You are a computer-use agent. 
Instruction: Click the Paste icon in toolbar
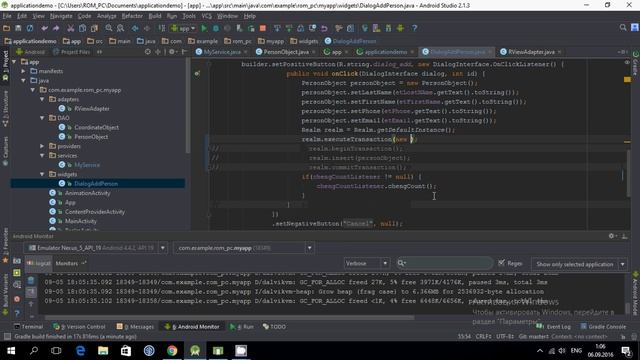[x=94, y=28]
